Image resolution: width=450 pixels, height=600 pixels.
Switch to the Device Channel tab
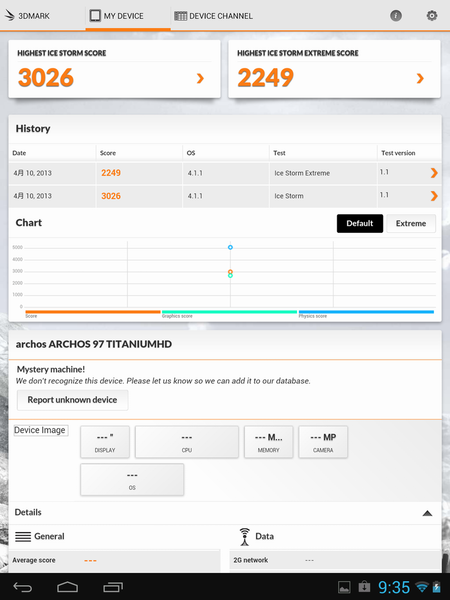click(213, 16)
